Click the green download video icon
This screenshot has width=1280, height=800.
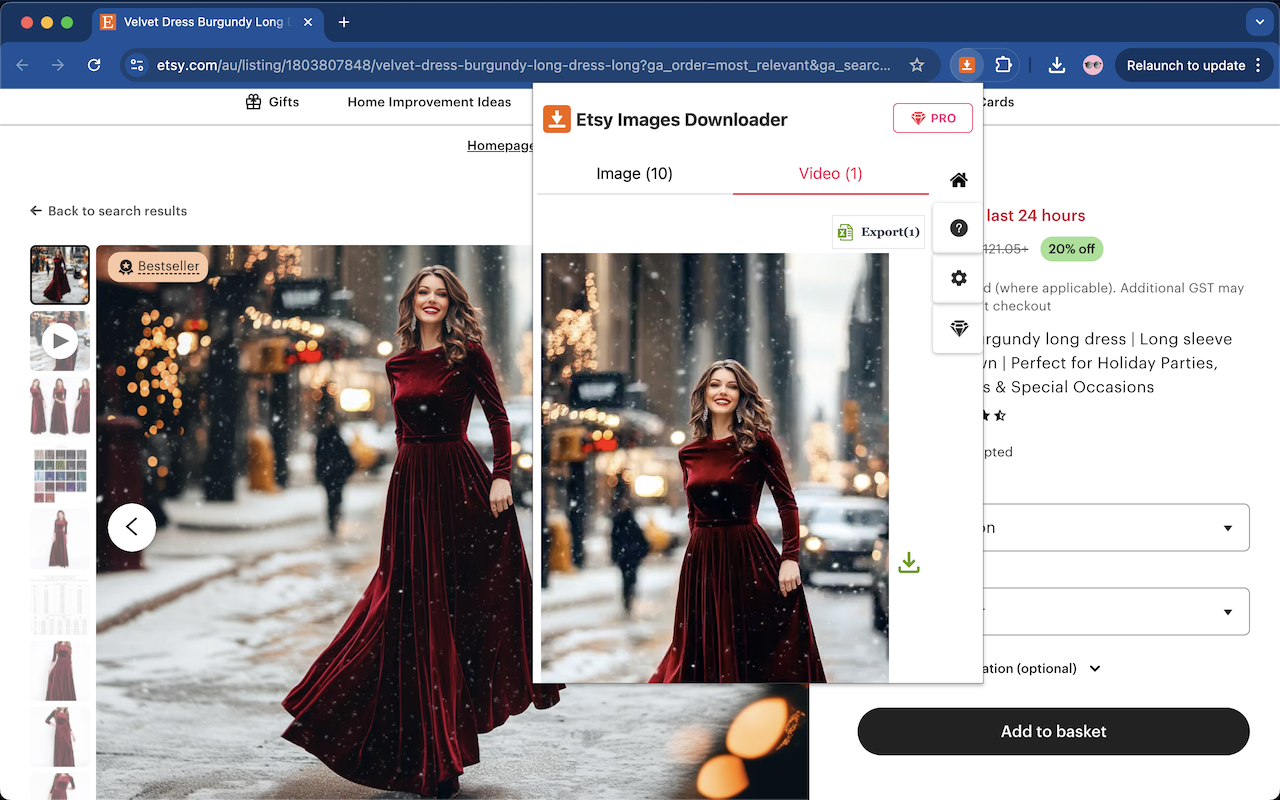coord(908,563)
